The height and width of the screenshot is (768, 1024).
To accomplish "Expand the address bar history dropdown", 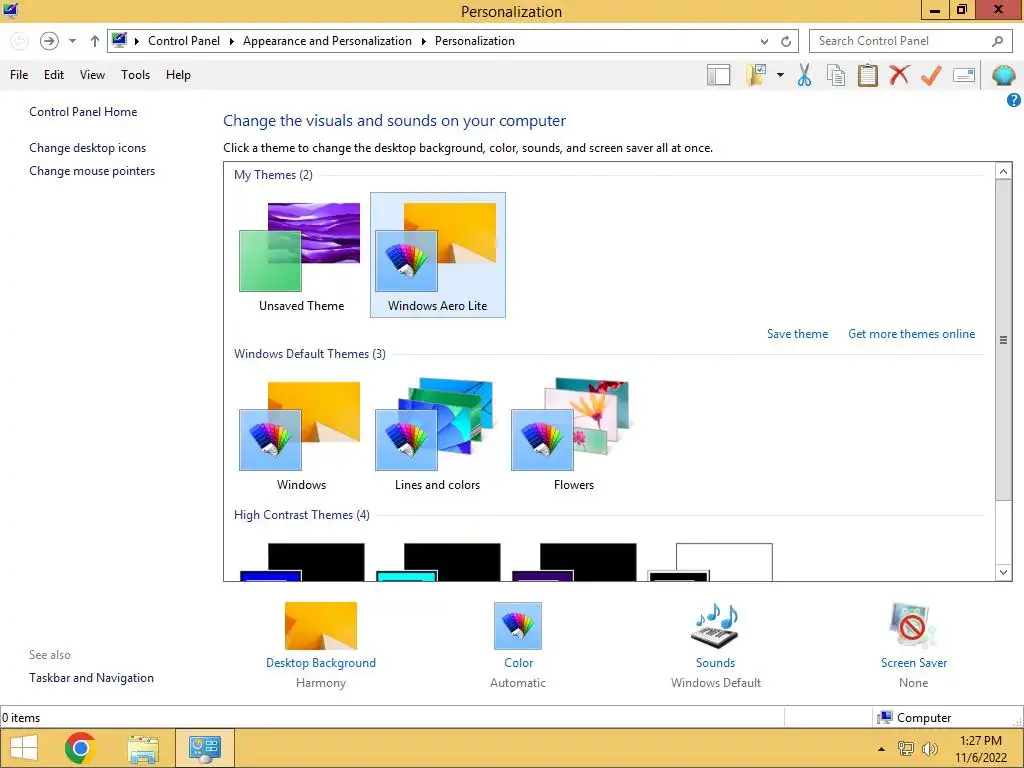I will click(x=764, y=41).
